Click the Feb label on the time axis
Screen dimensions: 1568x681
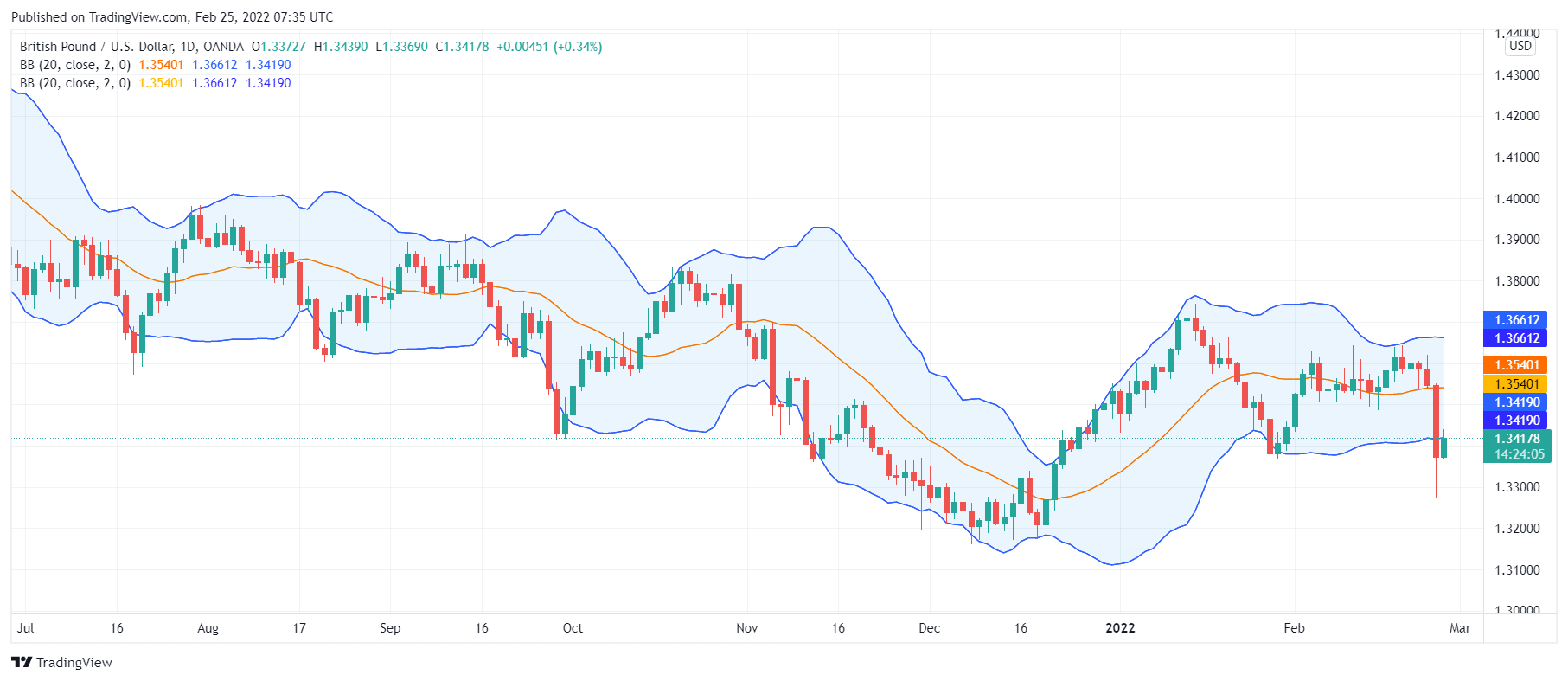tap(1294, 628)
